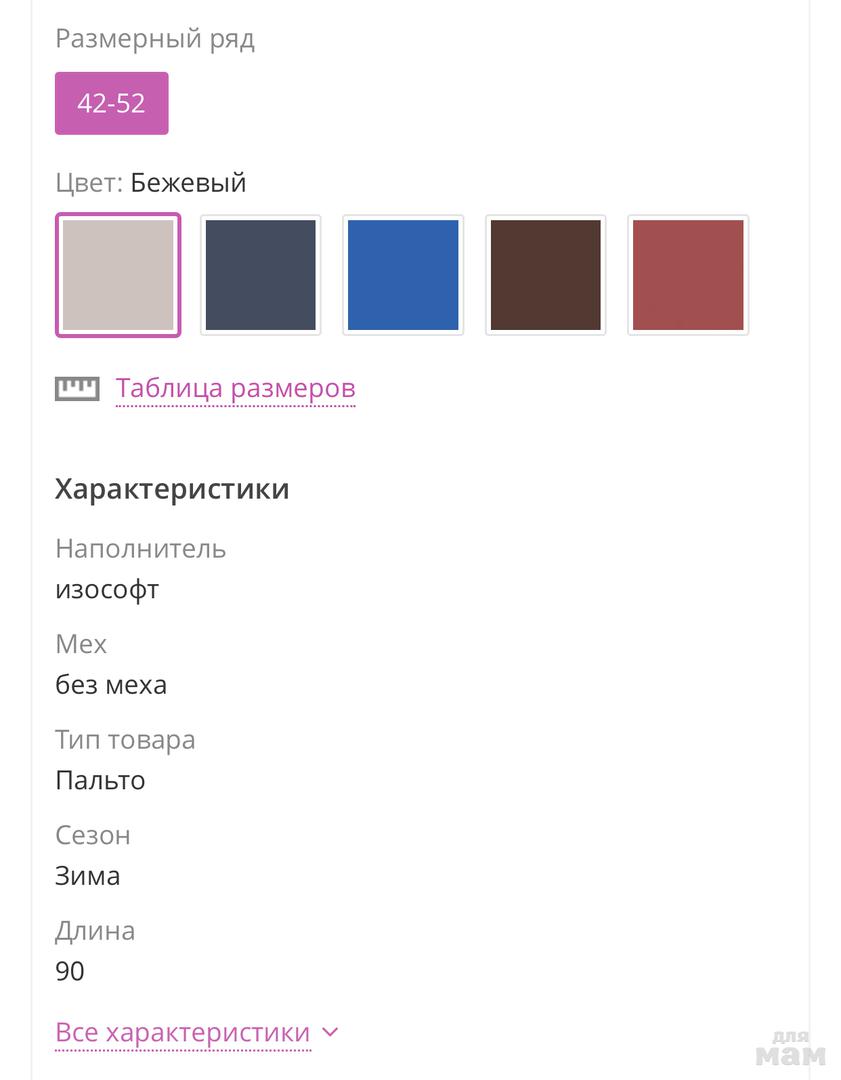Pick the dark slate gray color swatch
This screenshot has height=1080, width=841.
[x=260, y=275]
